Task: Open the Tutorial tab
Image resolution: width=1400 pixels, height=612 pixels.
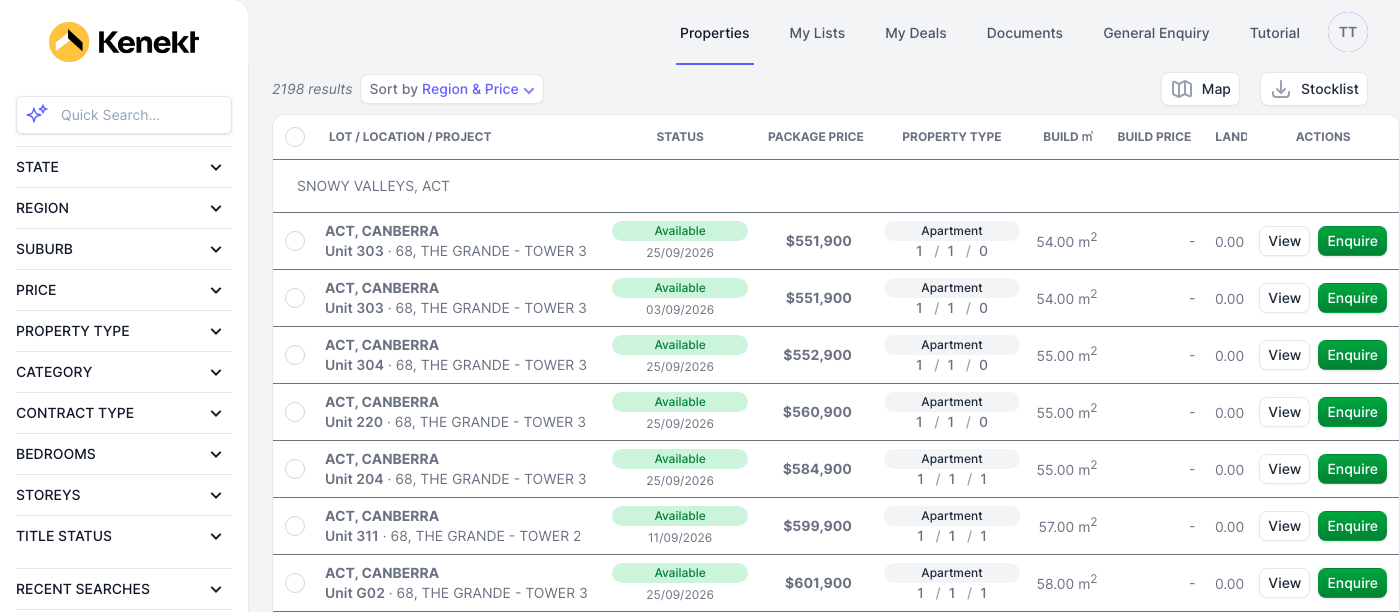Action: (1275, 33)
